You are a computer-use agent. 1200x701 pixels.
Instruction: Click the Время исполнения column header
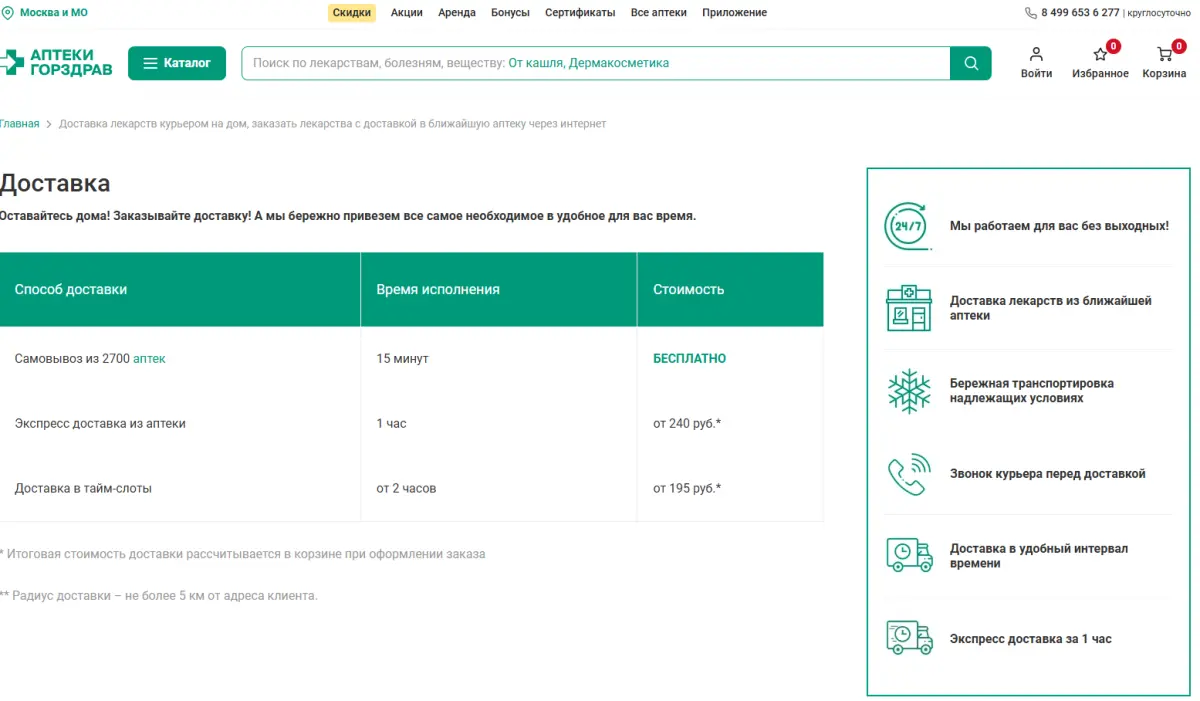(x=438, y=289)
